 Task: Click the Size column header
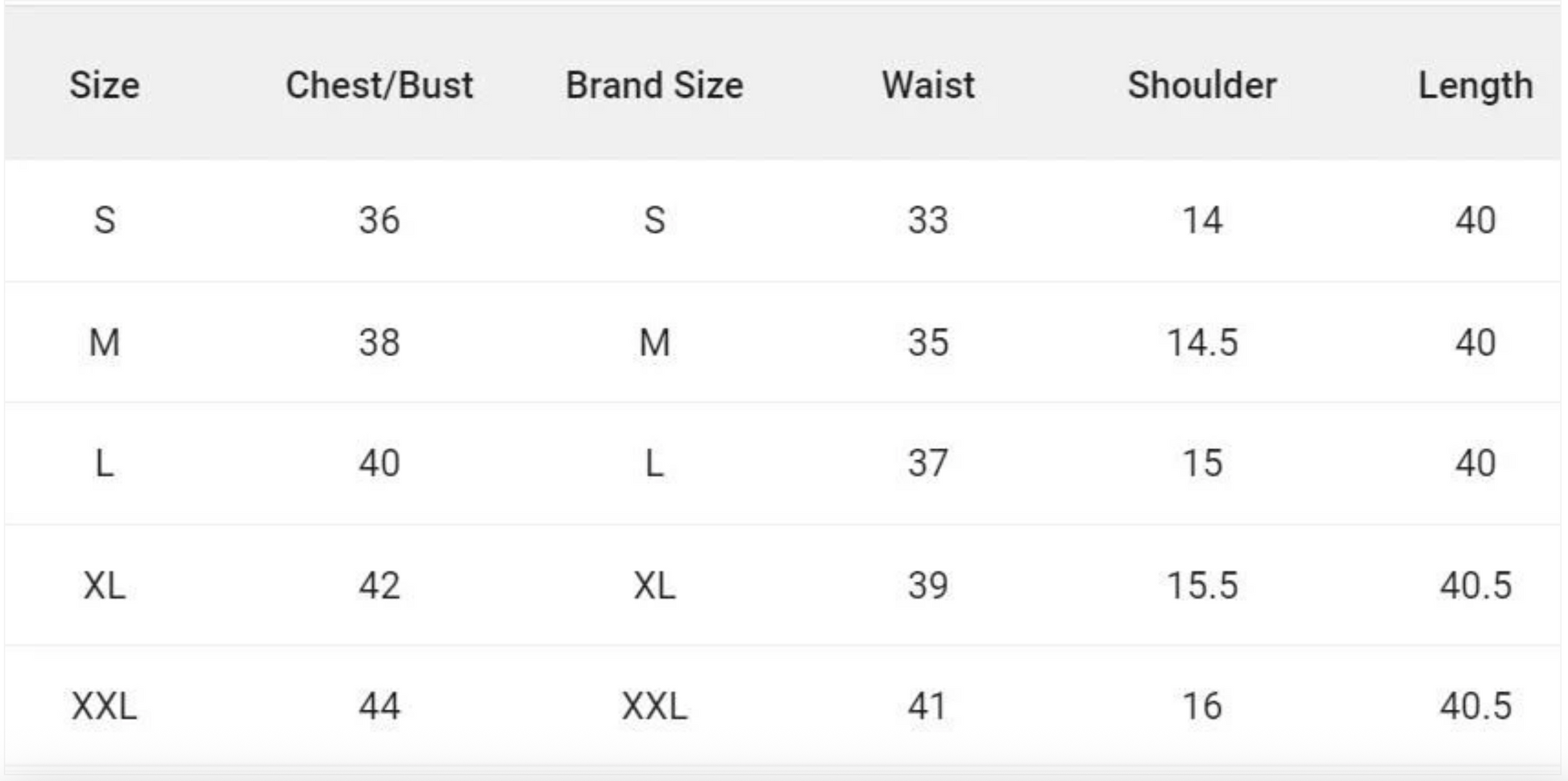(104, 85)
